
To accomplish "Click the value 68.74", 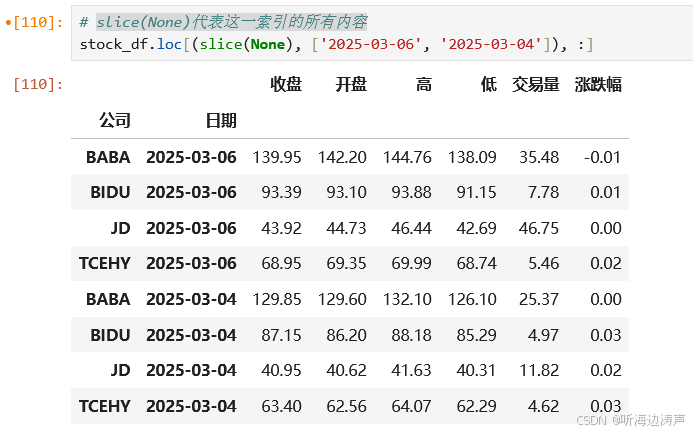I will pyautogui.click(x=476, y=263).
